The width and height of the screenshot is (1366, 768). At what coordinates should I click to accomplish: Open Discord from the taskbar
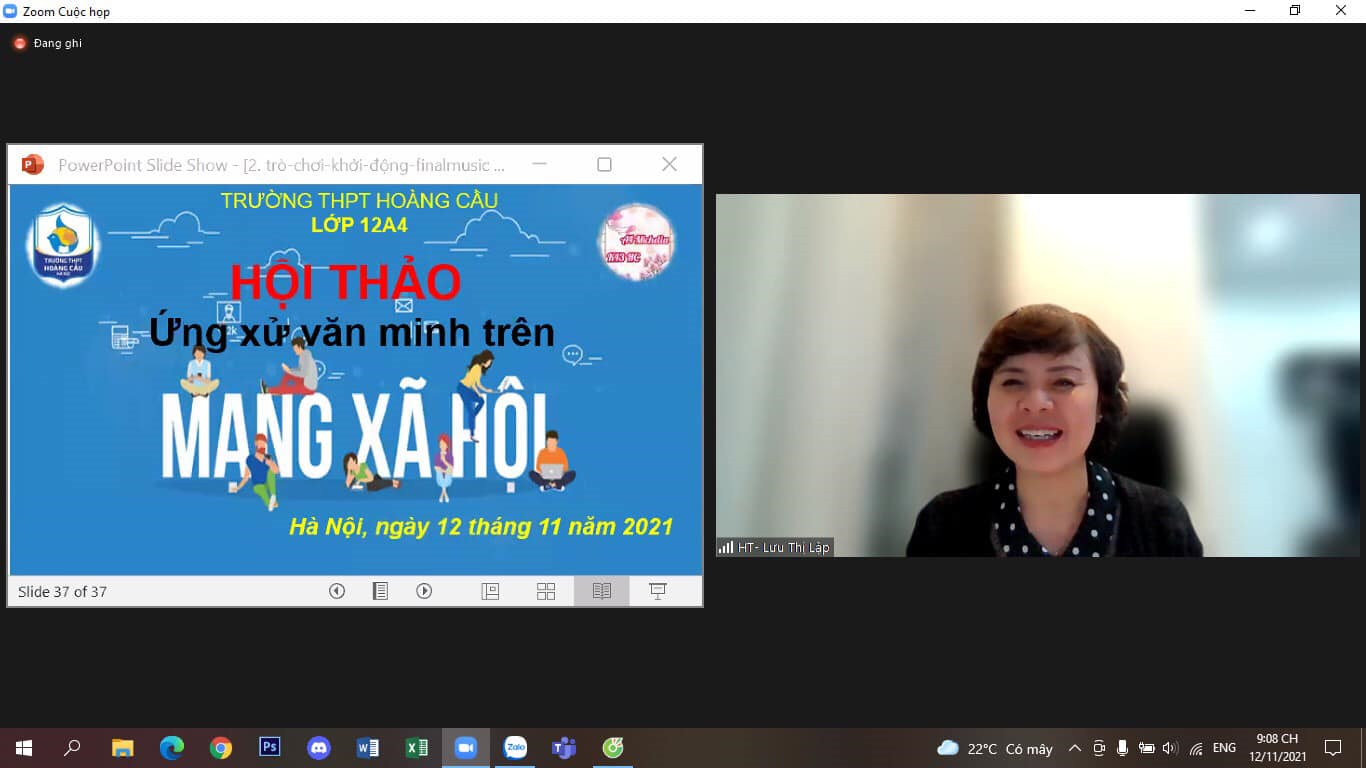pos(319,747)
